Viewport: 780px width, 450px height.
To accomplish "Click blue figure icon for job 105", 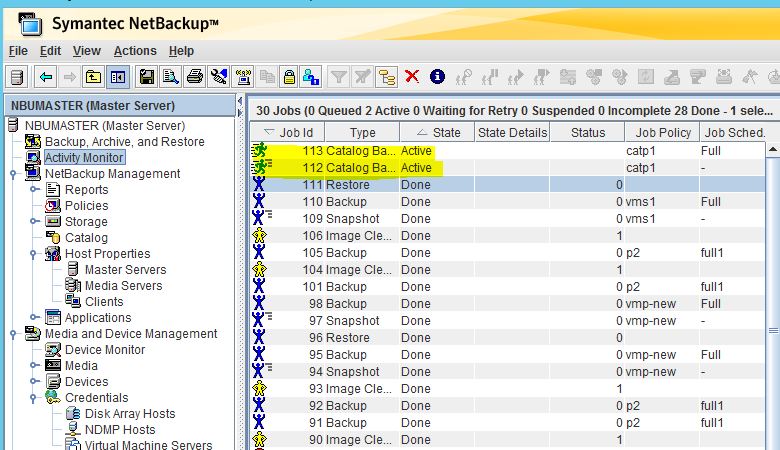I will pos(259,252).
